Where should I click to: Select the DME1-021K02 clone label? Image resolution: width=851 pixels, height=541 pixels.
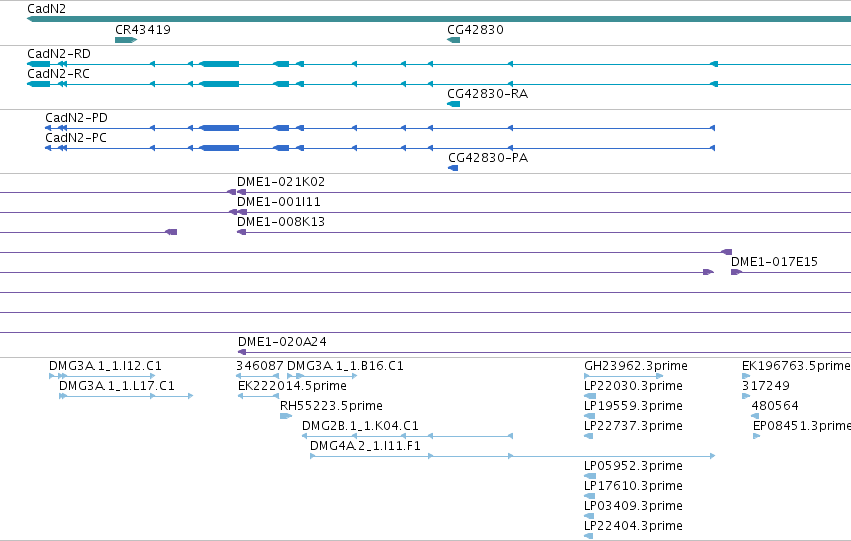pyautogui.click(x=281, y=182)
